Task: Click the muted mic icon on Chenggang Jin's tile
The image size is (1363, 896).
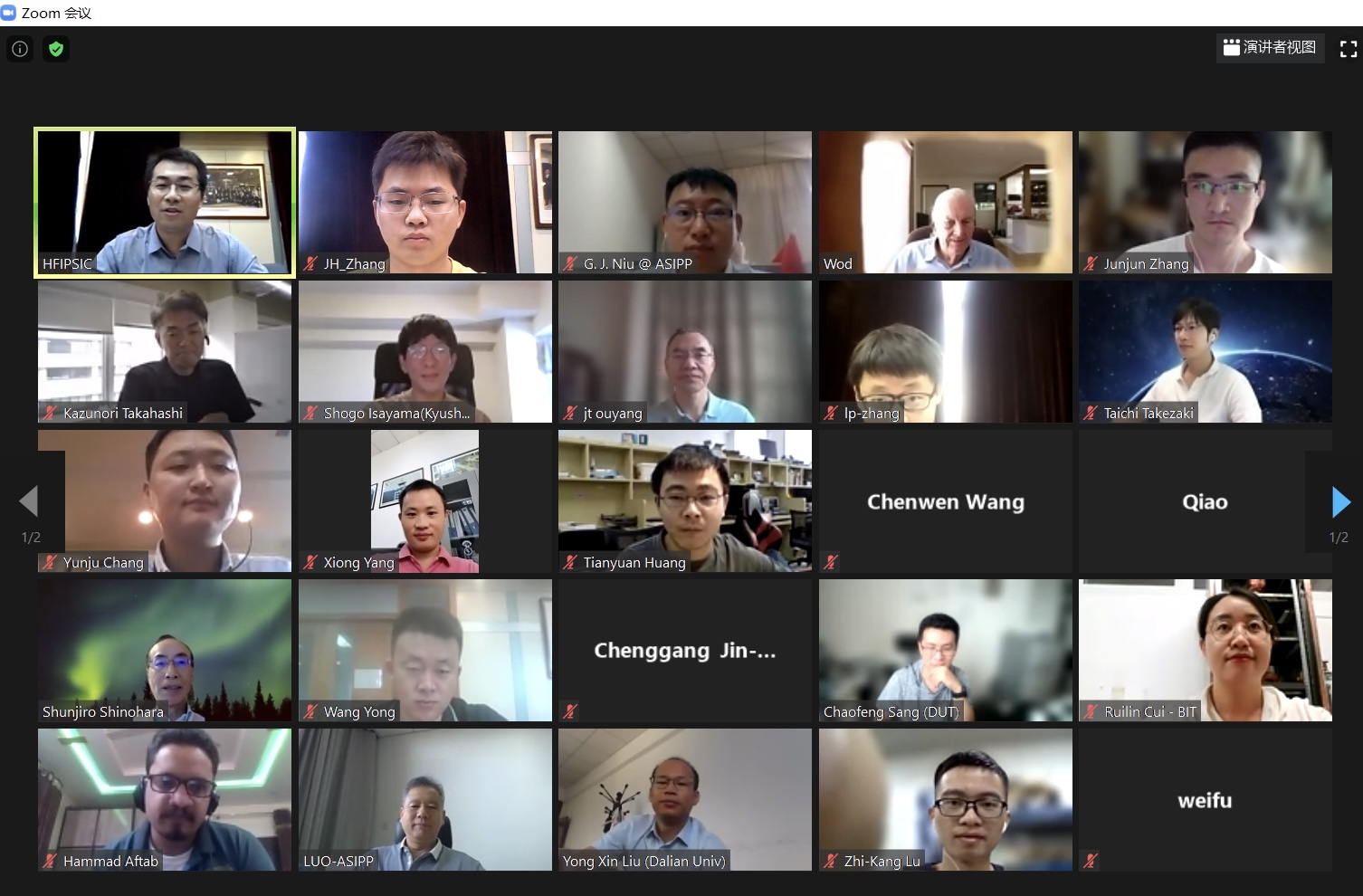Action: click(x=570, y=711)
